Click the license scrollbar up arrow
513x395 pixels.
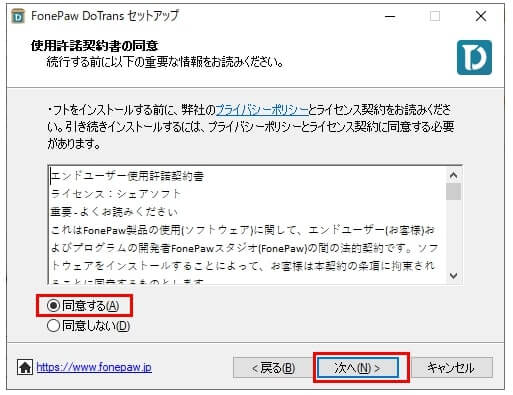453,175
